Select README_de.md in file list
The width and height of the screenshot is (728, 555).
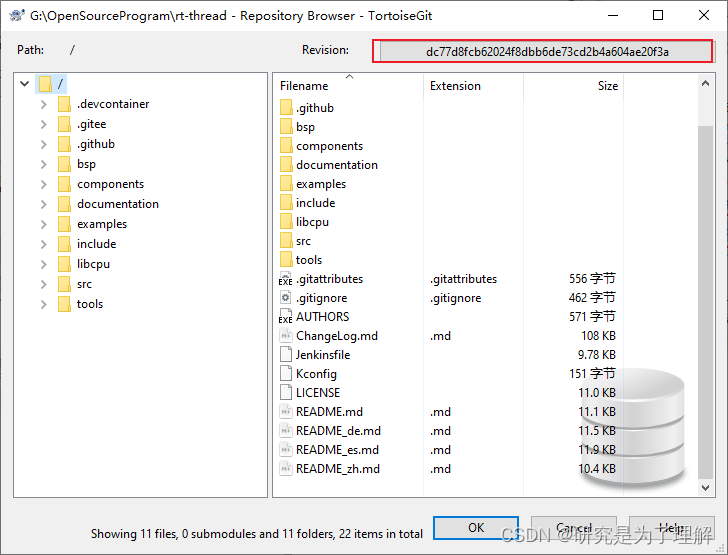(338, 431)
